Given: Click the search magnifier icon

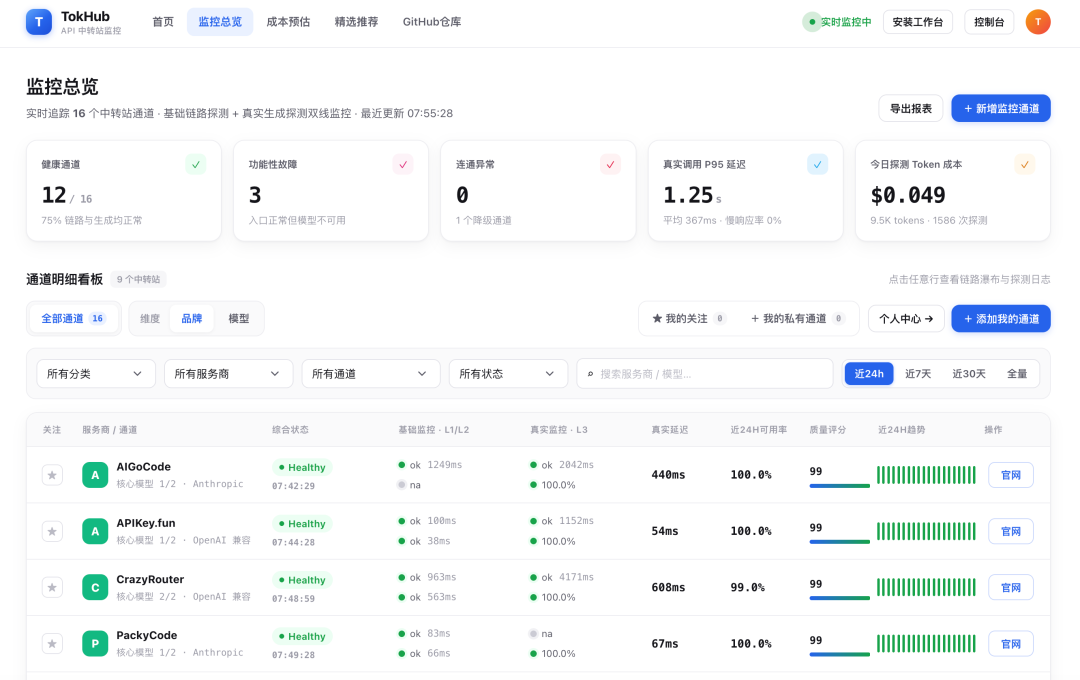Looking at the screenshot, I should pyautogui.click(x=590, y=374).
